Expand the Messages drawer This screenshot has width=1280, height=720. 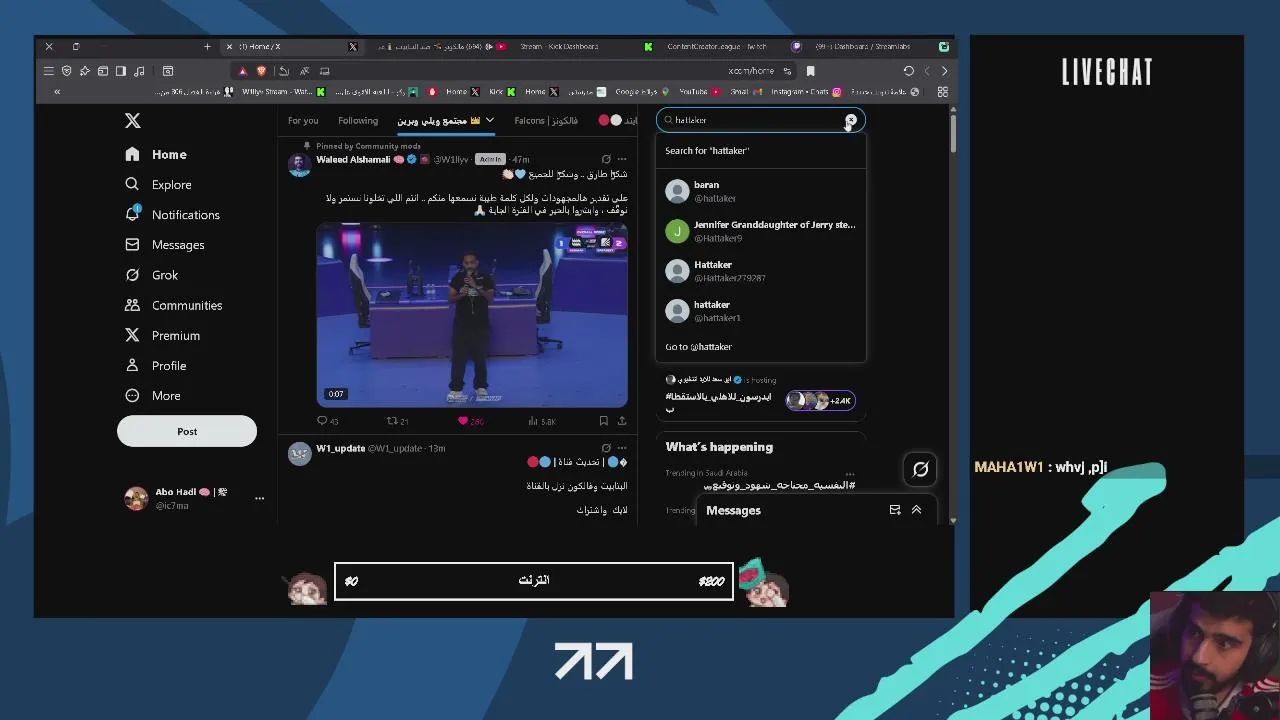(x=916, y=510)
